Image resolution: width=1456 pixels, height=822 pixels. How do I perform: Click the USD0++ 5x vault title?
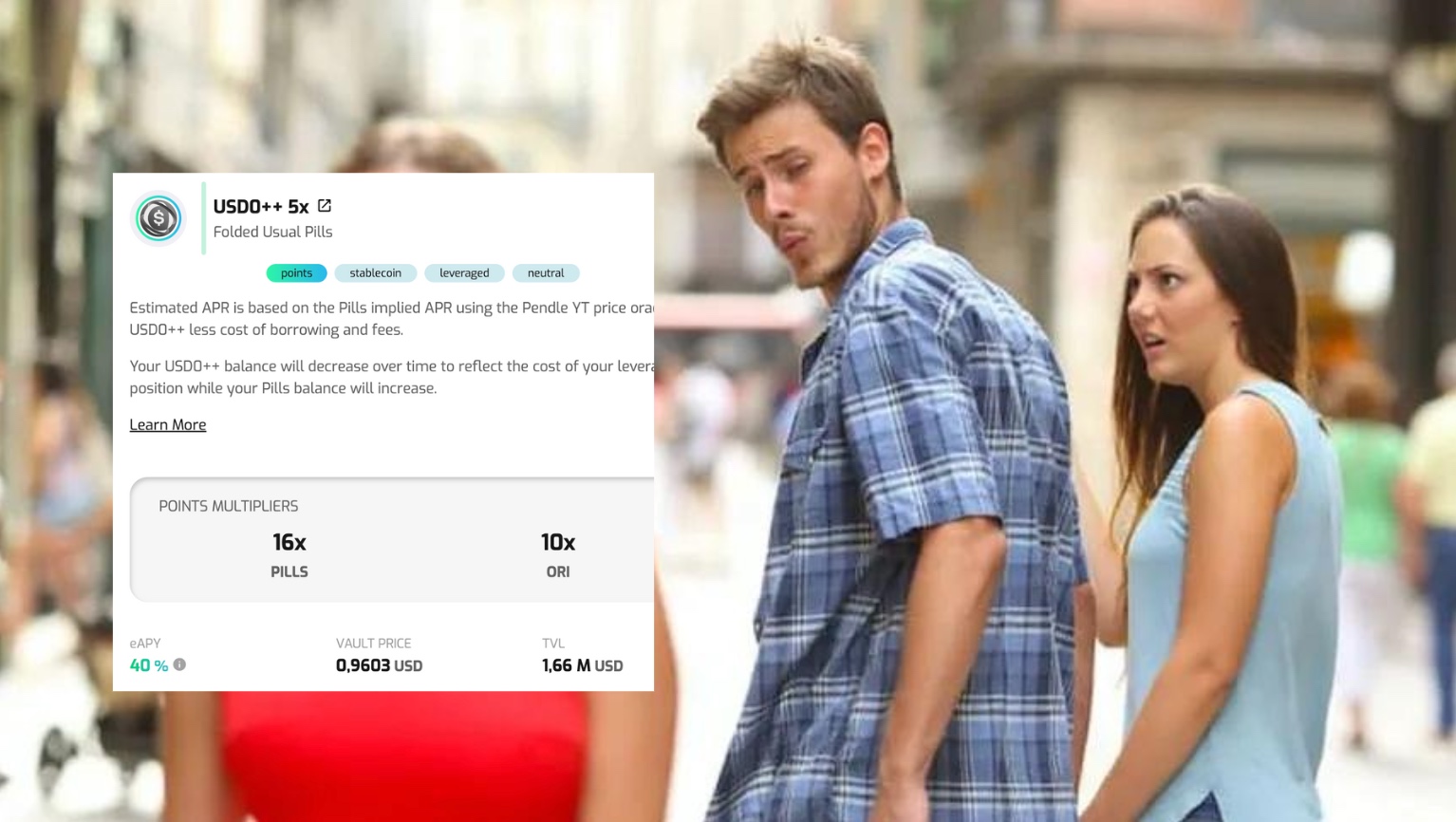tap(261, 206)
